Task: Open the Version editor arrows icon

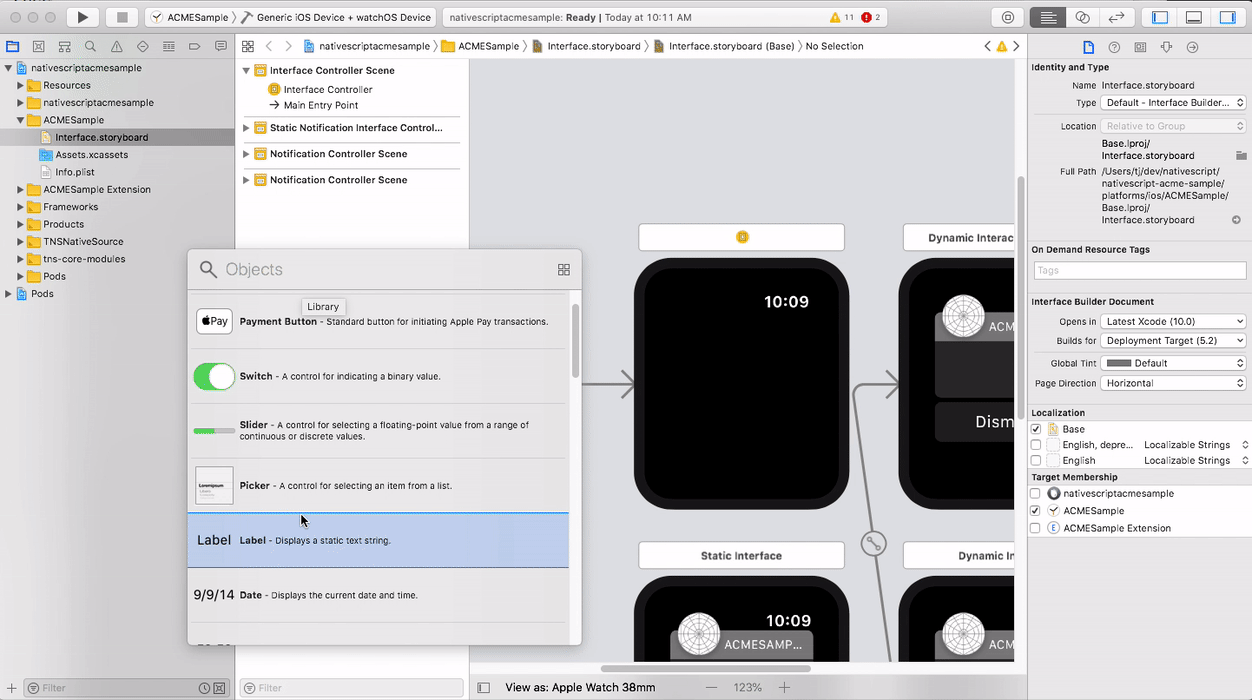Action: (1118, 16)
